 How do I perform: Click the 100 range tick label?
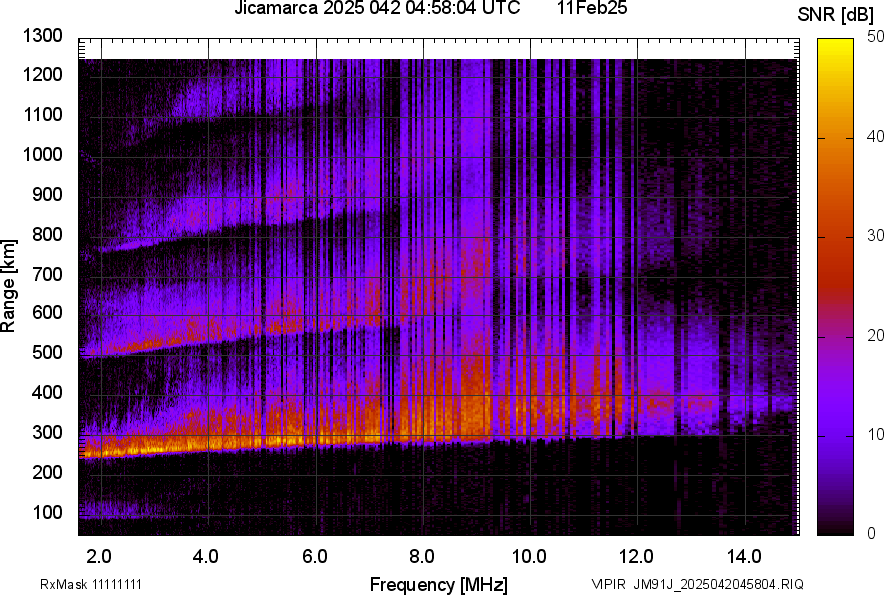pyautogui.click(x=46, y=512)
